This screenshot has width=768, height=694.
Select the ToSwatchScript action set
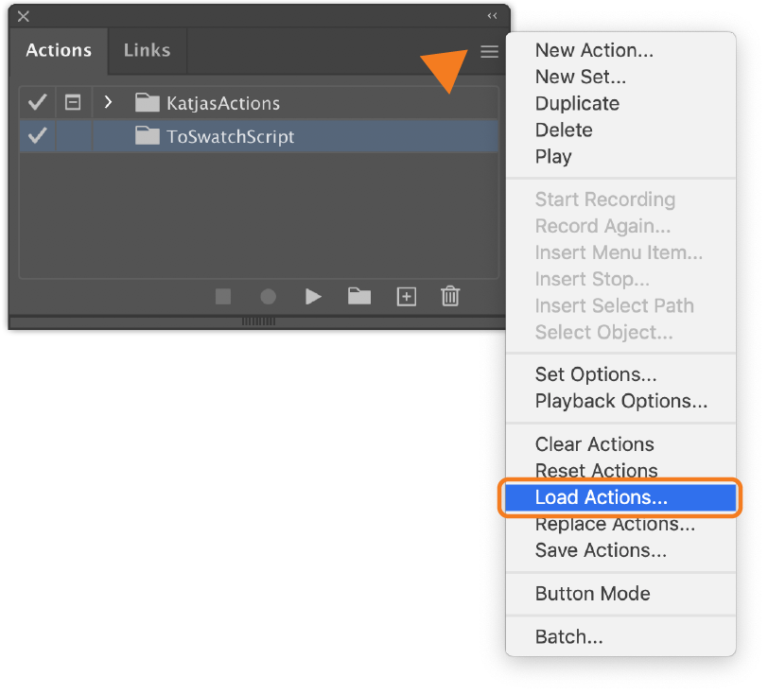pos(230,137)
